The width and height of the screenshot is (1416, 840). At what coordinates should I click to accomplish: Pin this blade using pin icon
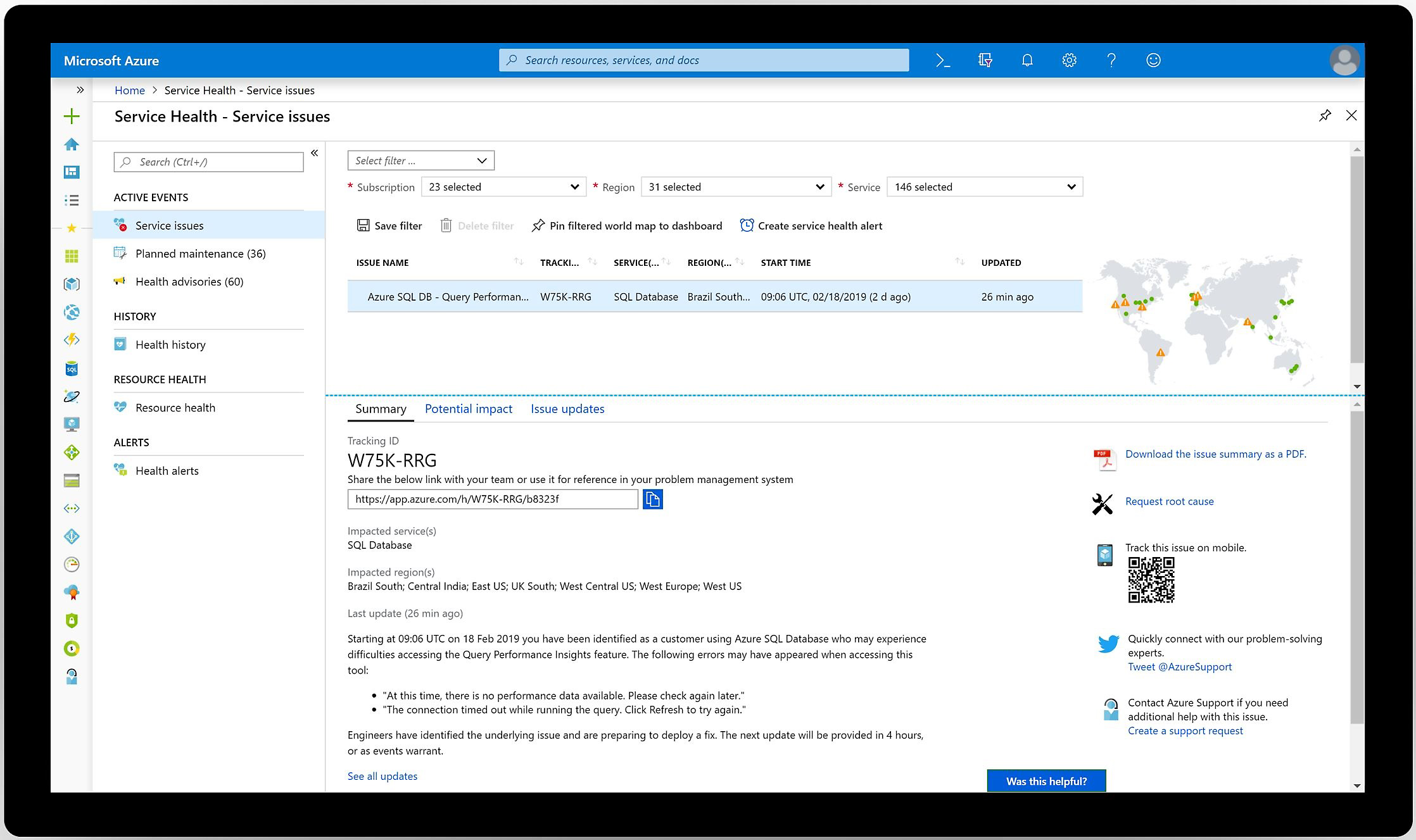click(x=1325, y=116)
